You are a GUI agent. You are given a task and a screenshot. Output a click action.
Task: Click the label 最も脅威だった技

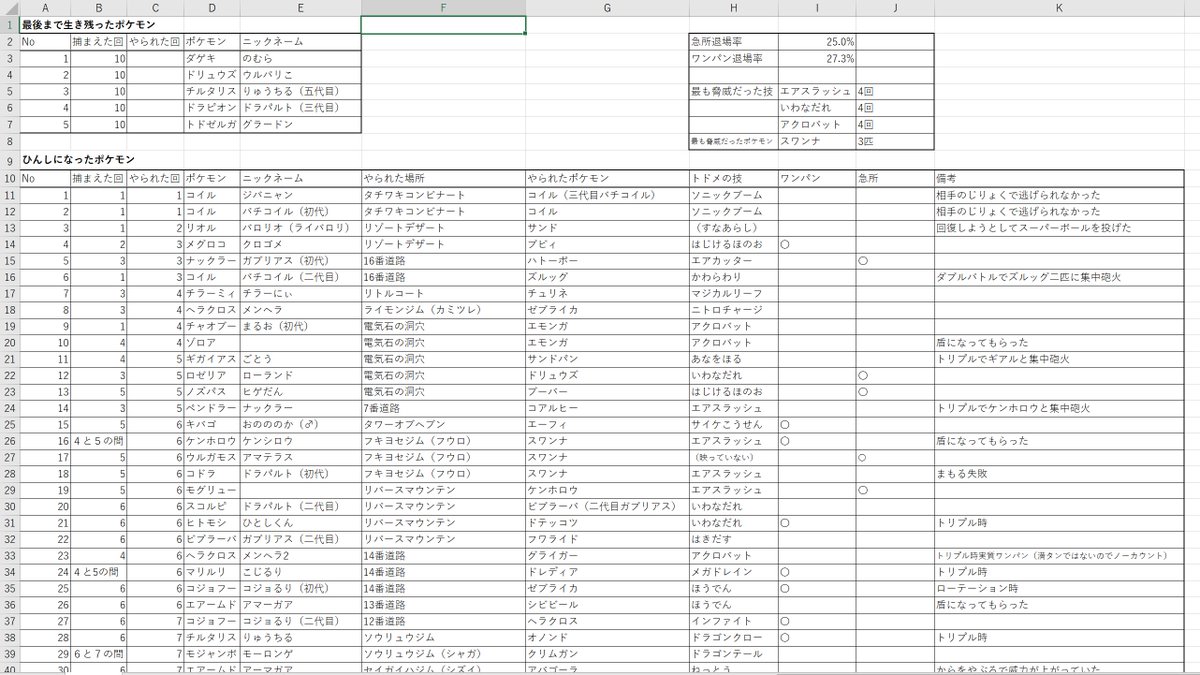pos(733,92)
